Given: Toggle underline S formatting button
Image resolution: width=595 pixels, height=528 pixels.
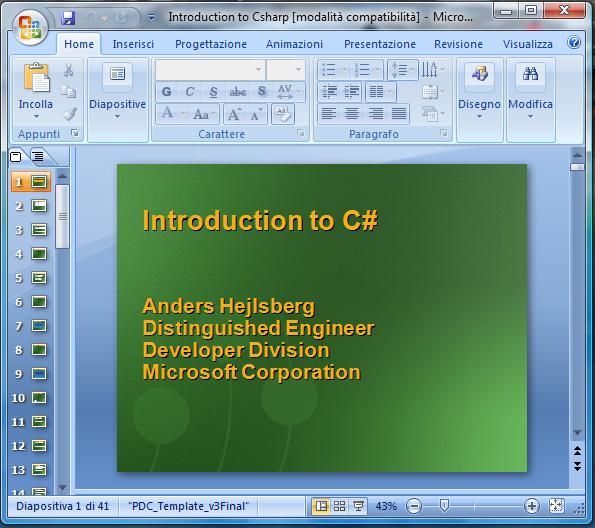Looking at the screenshot, I should point(213,91).
